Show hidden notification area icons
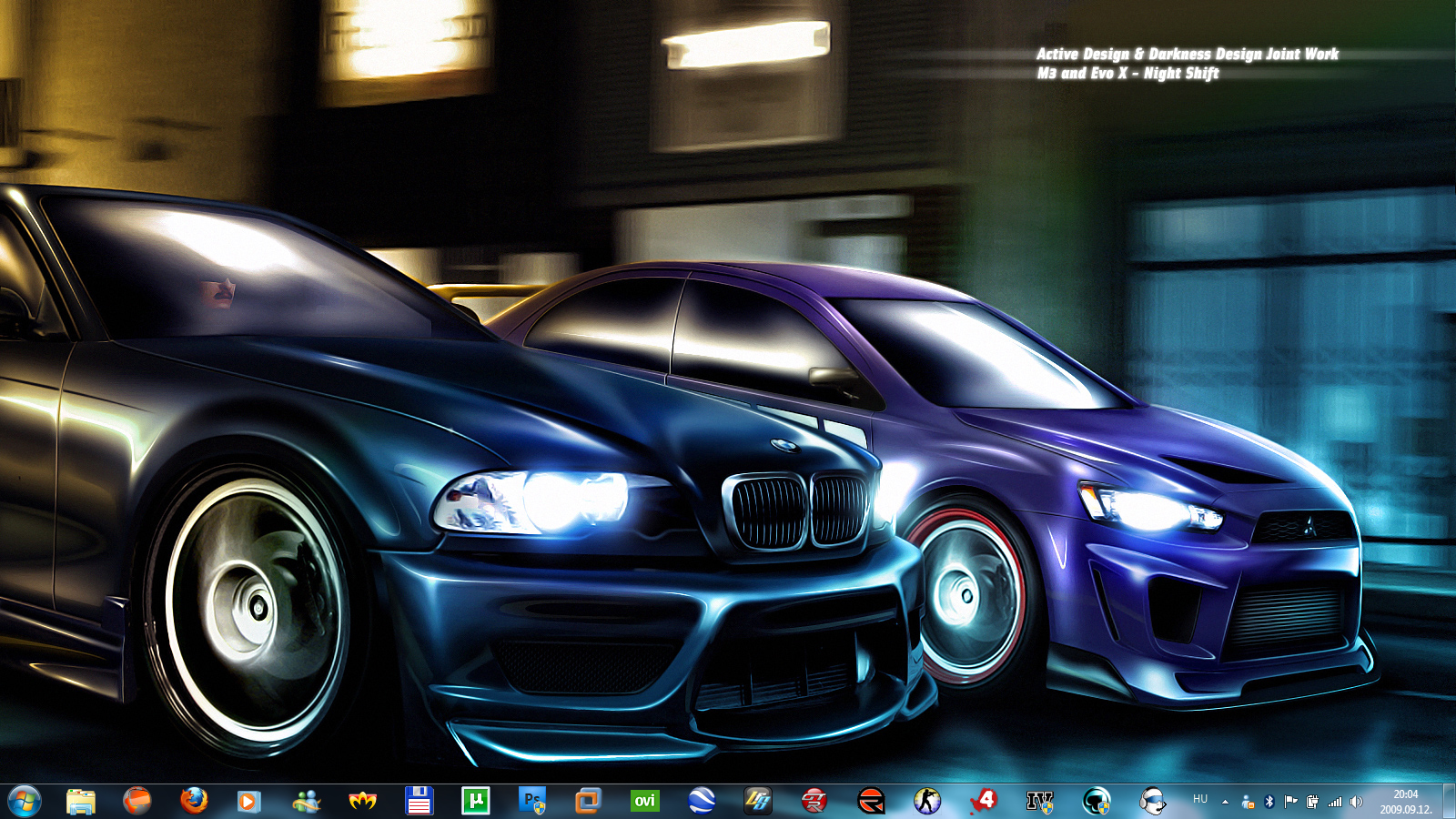Image resolution: width=1456 pixels, height=819 pixels. (1225, 802)
